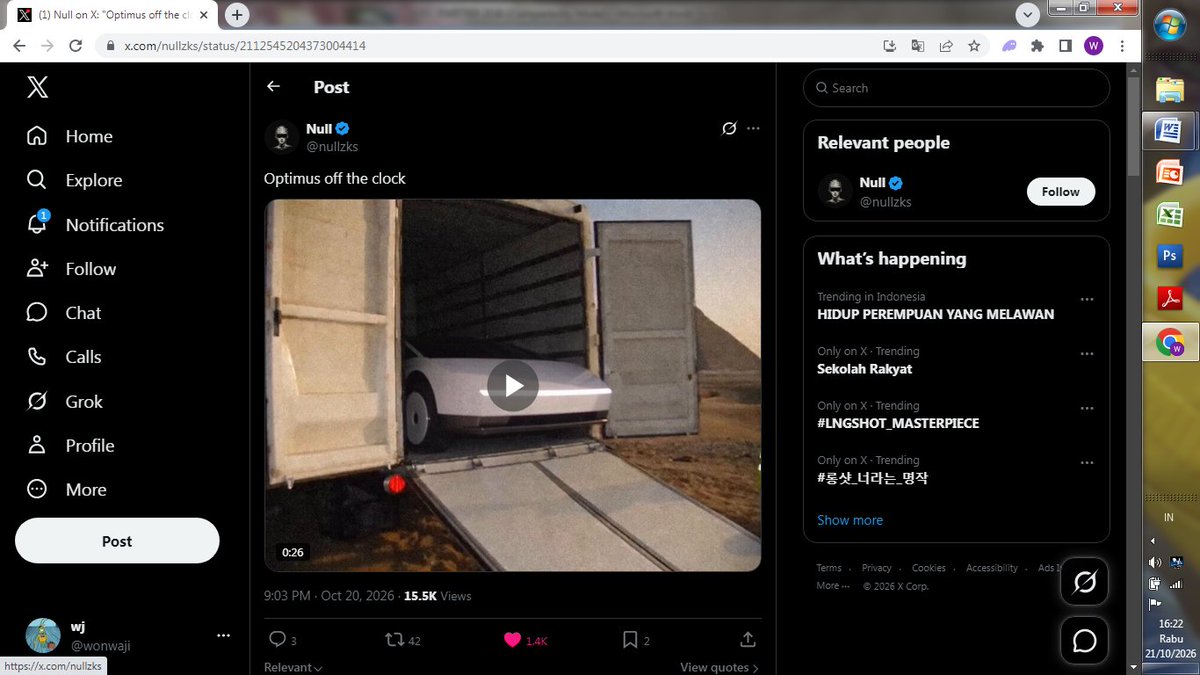Viewport: 1200px width, 675px height.
Task: Open Home from the X sidebar
Action: [x=69, y=136]
